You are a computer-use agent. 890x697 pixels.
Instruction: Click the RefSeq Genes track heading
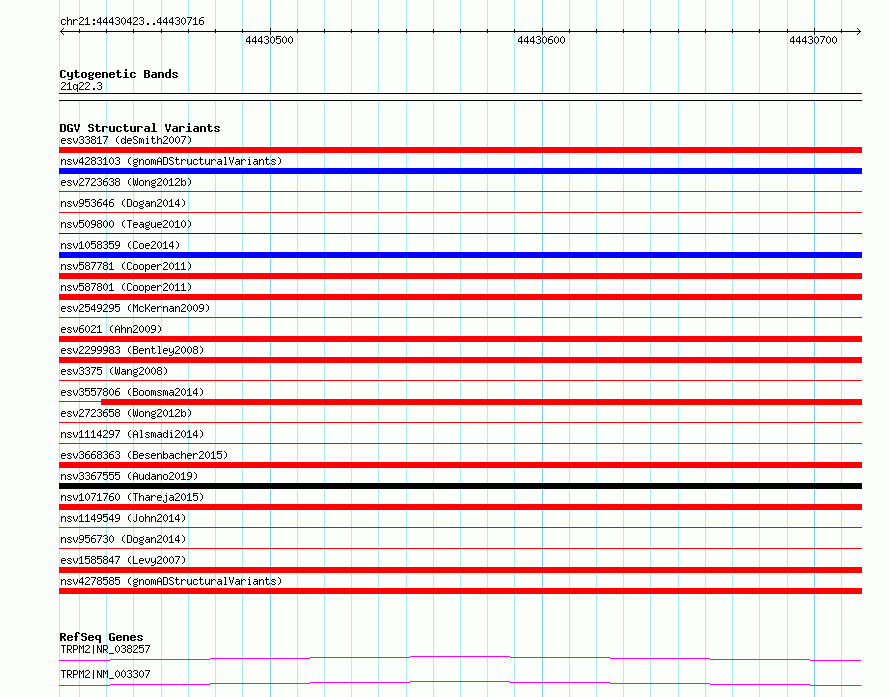101,637
